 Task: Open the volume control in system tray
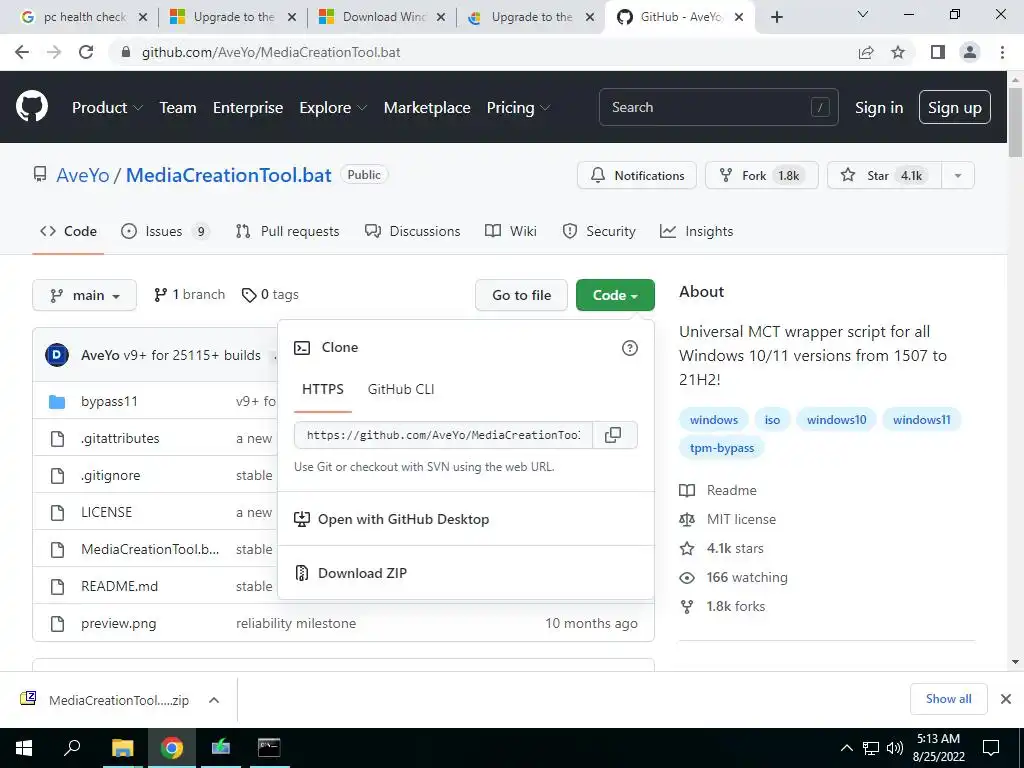(895, 748)
